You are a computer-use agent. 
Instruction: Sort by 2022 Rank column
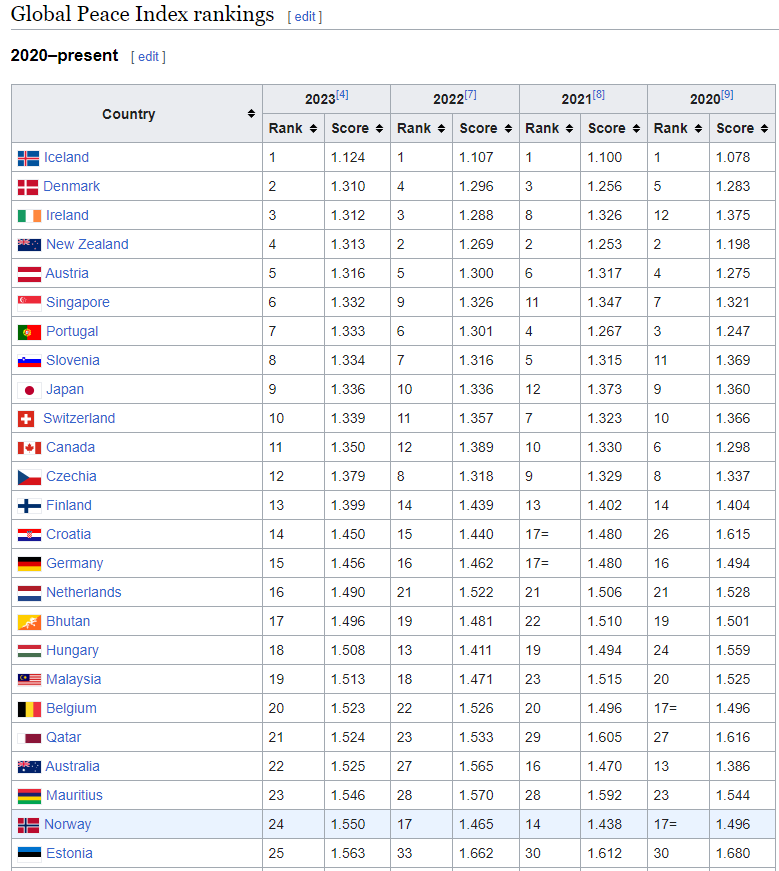click(x=441, y=128)
